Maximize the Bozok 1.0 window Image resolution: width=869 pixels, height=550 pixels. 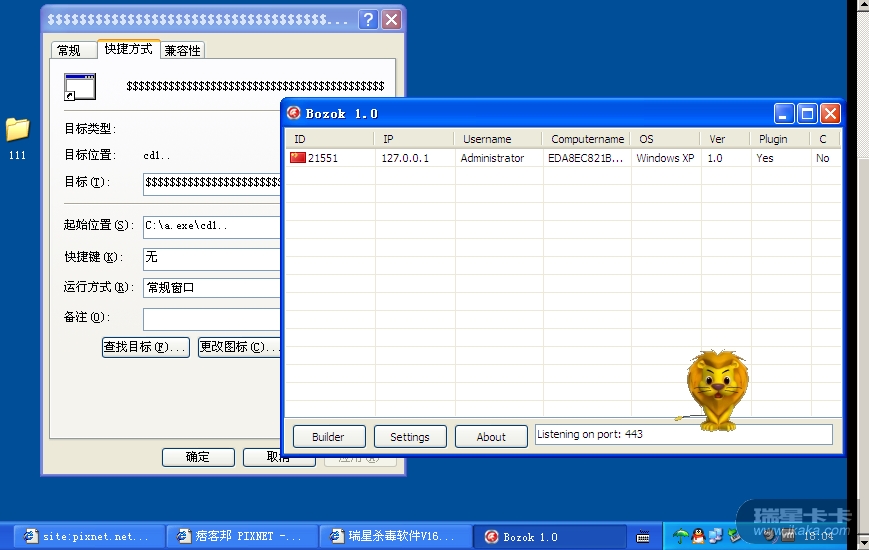(807, 114)
